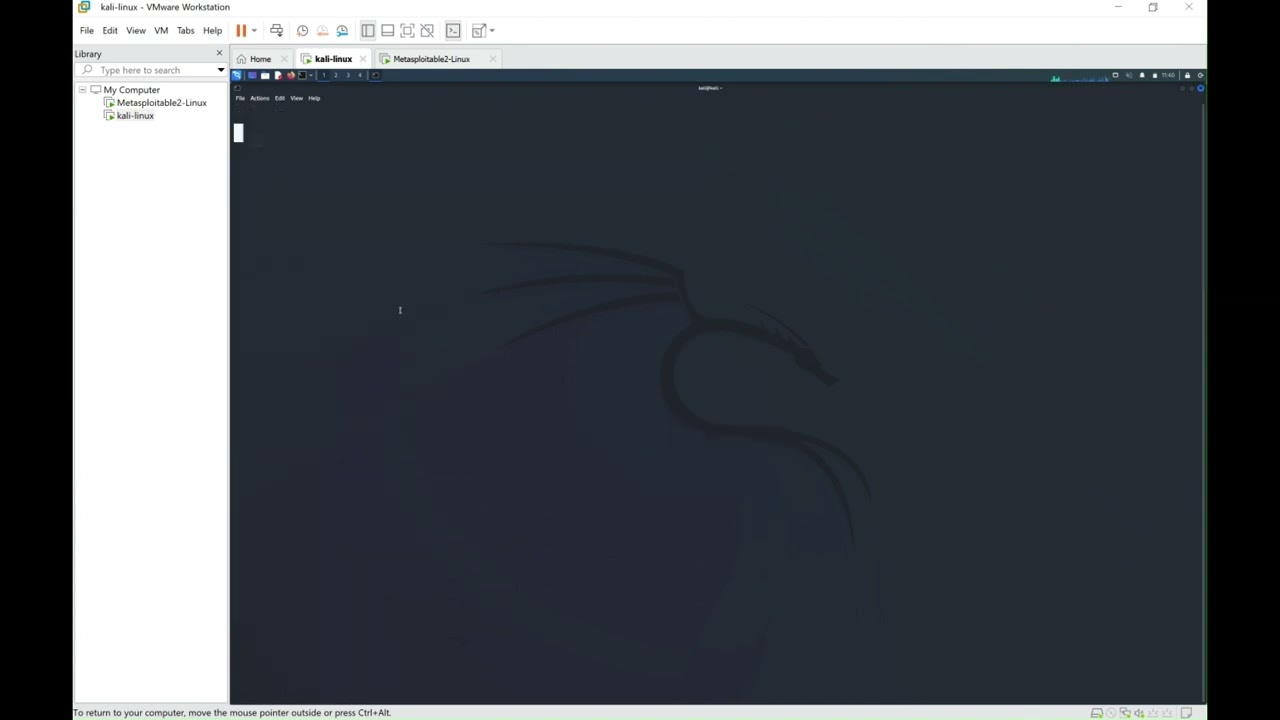Launch Firefox from the Kali panel
The width and height of the screenshot is (1280, 720).
tap(291, 75)
